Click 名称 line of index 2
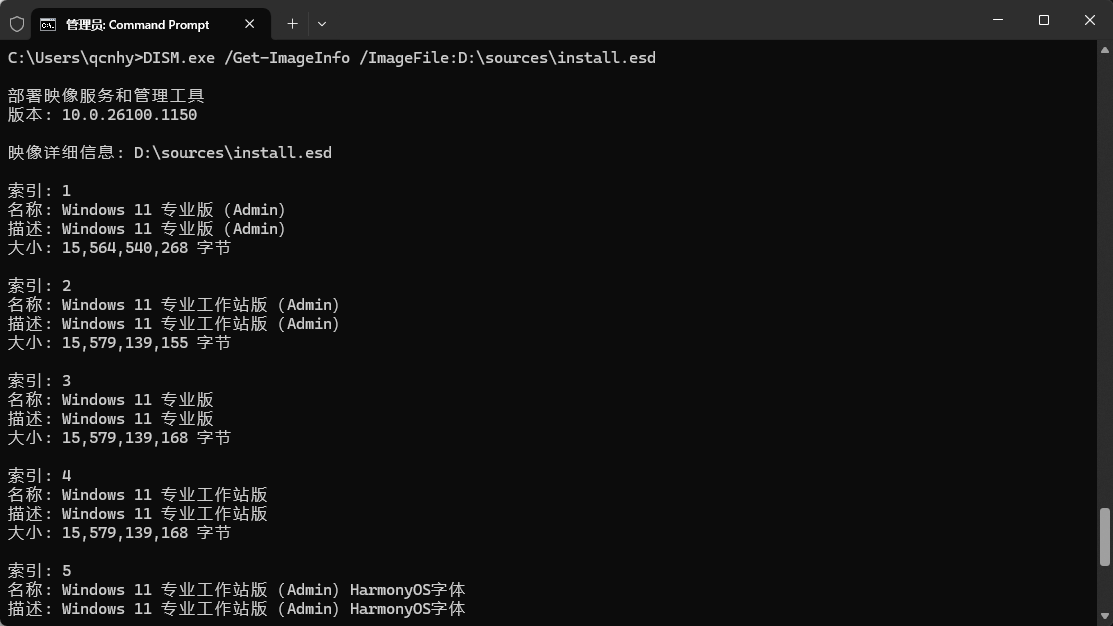This screenshot has height=626, width=1113. tap(174, 305)
